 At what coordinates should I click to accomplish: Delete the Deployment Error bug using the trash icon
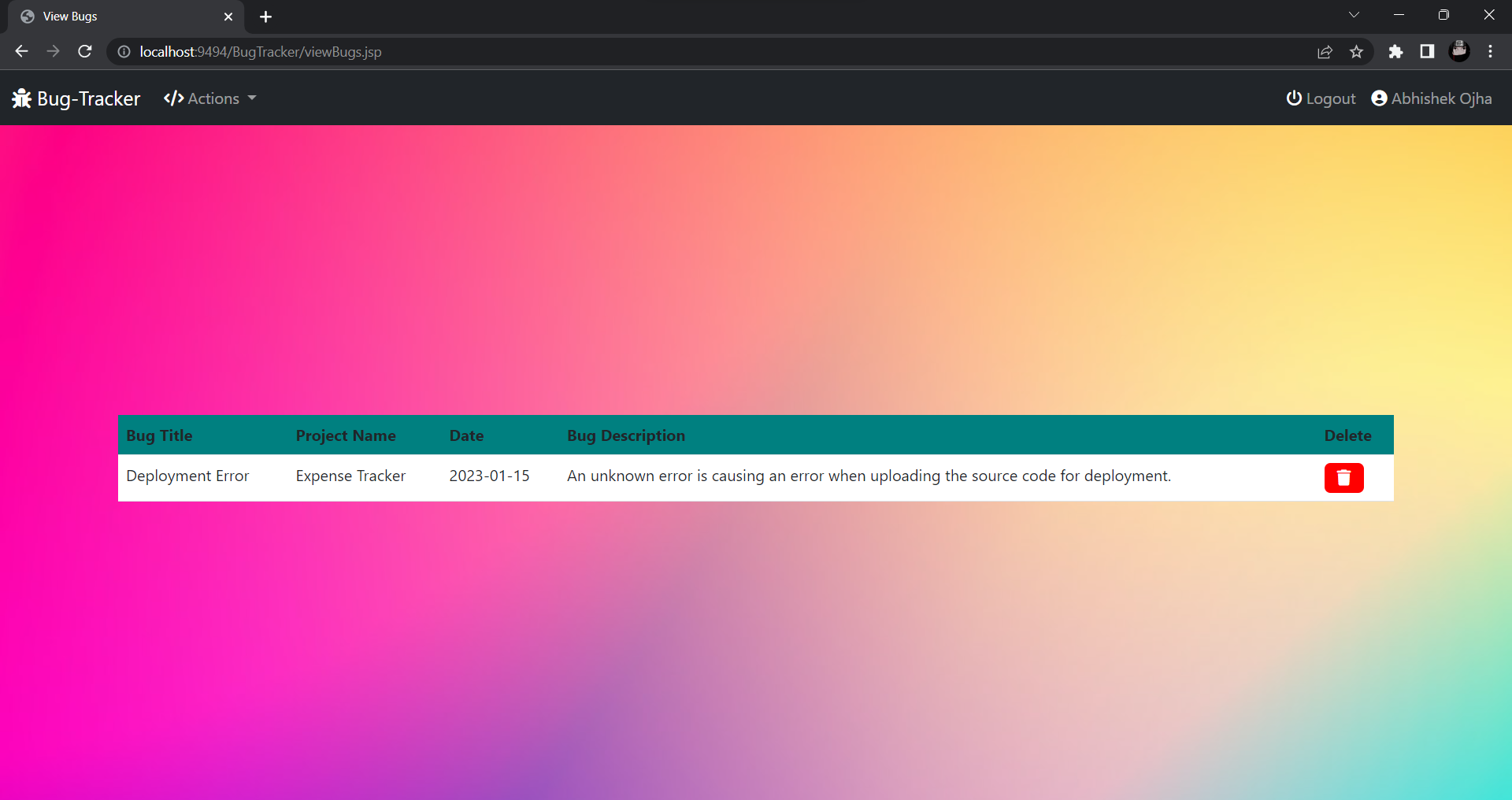coord(1343,478)
